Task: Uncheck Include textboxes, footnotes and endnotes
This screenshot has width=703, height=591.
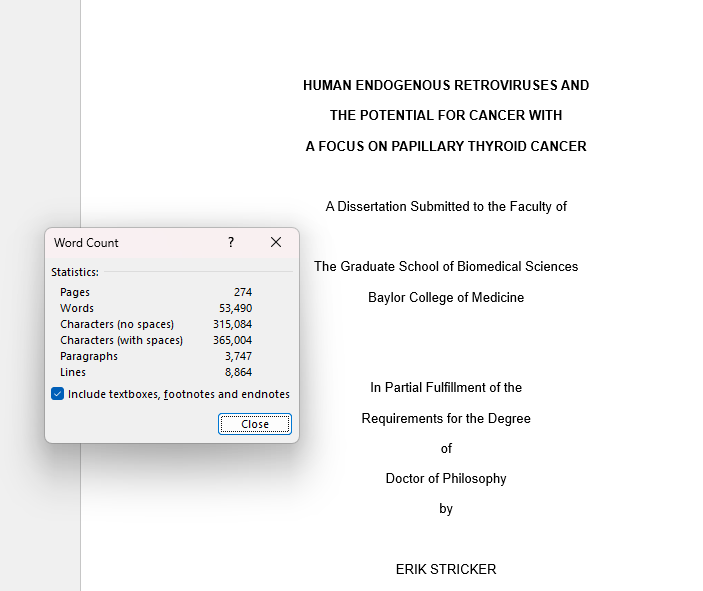Action: (57, 394)
